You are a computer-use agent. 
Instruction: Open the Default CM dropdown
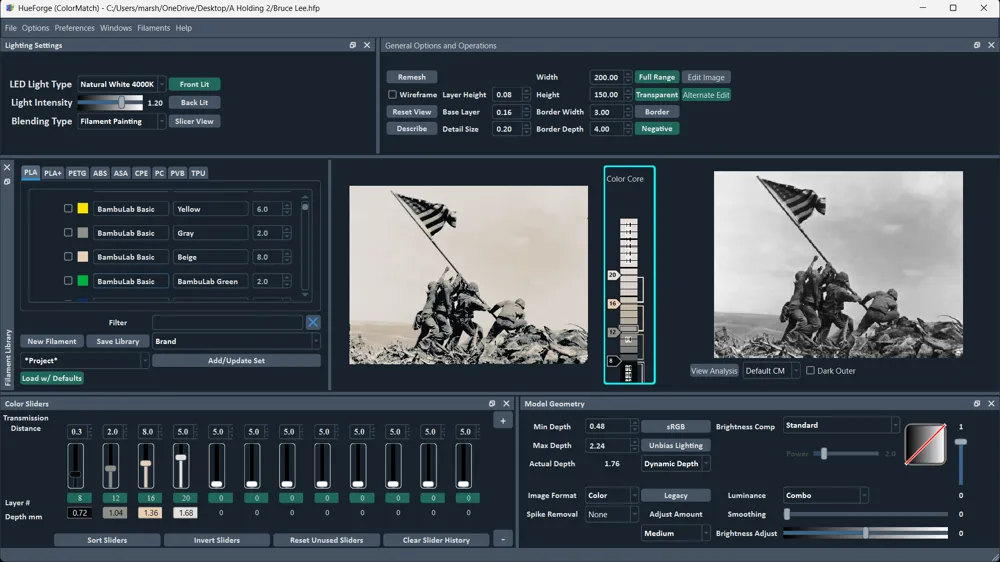pos(771,371)
